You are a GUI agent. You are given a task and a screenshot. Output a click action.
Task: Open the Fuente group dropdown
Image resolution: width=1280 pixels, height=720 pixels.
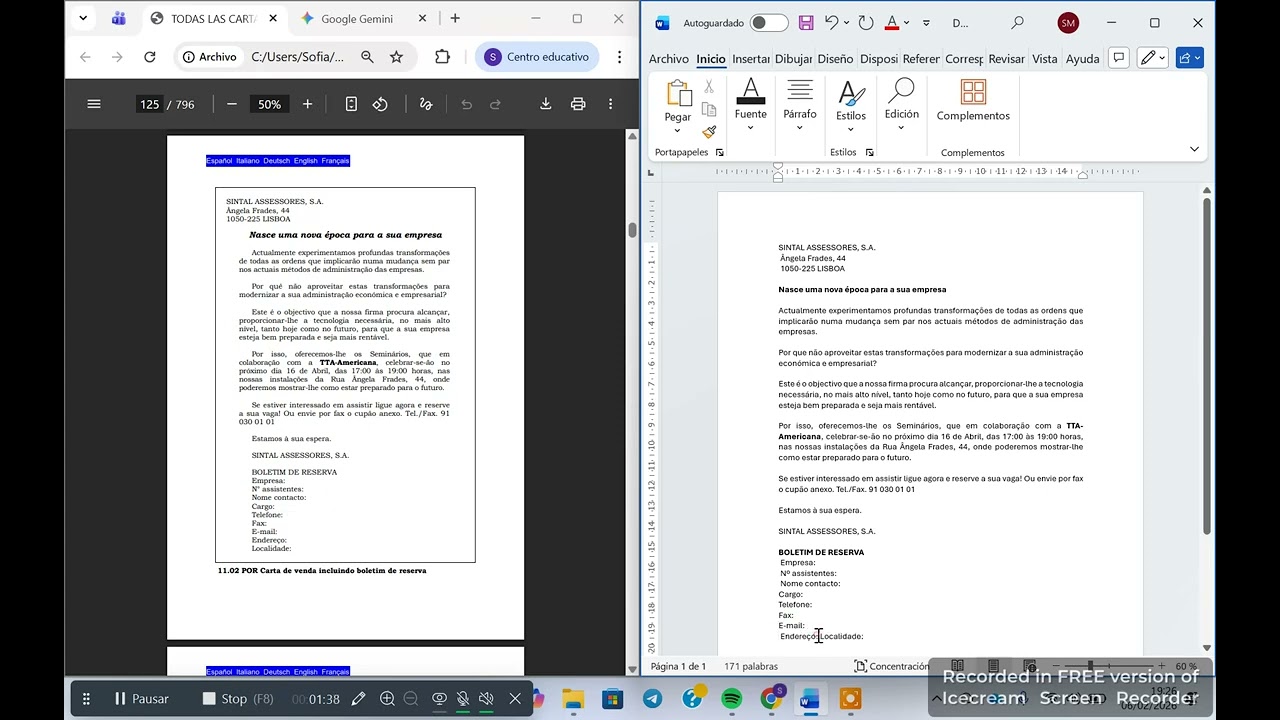tap(751, 104)
